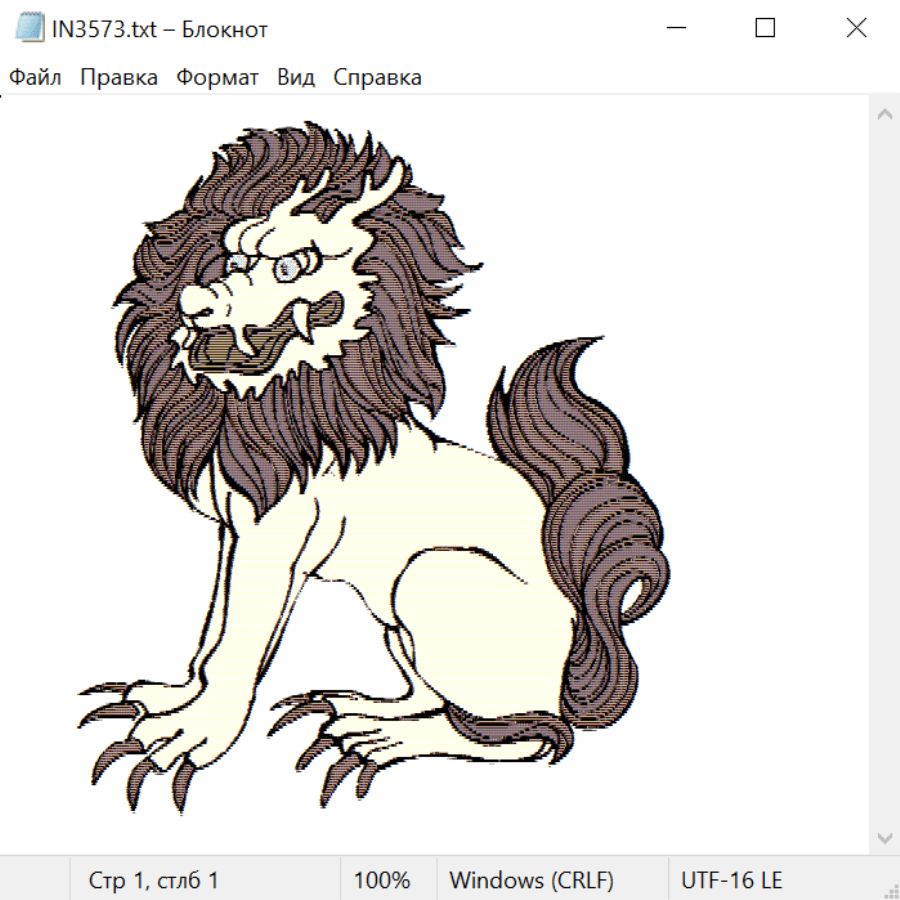The height and width of the screenshot is (900, 900).
Task: Maximize the Notepad window
Action: pyautogui.click(x=765, y=29)
